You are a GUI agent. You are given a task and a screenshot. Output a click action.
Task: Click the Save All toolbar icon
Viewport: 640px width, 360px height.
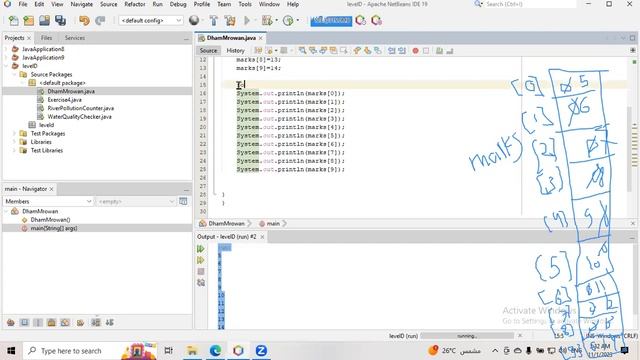tap(60, 20)
